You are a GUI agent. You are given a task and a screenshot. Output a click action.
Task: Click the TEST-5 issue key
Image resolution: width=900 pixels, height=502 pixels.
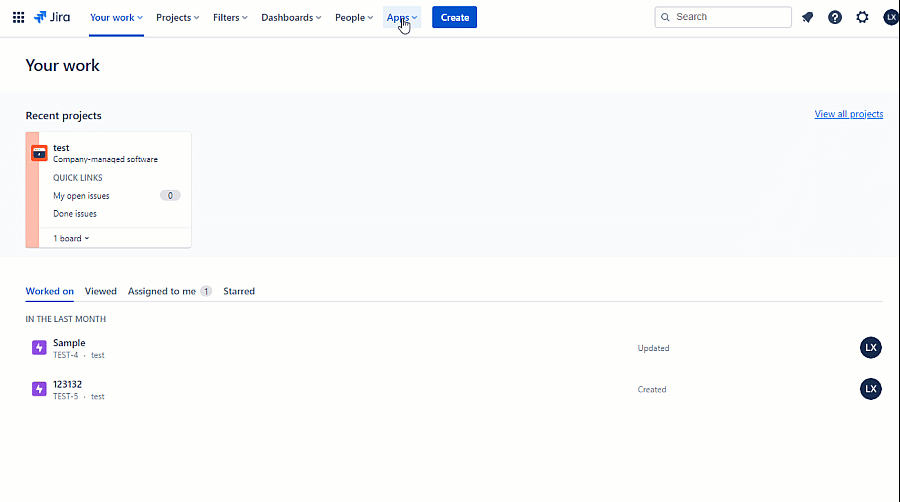point(65,396)
